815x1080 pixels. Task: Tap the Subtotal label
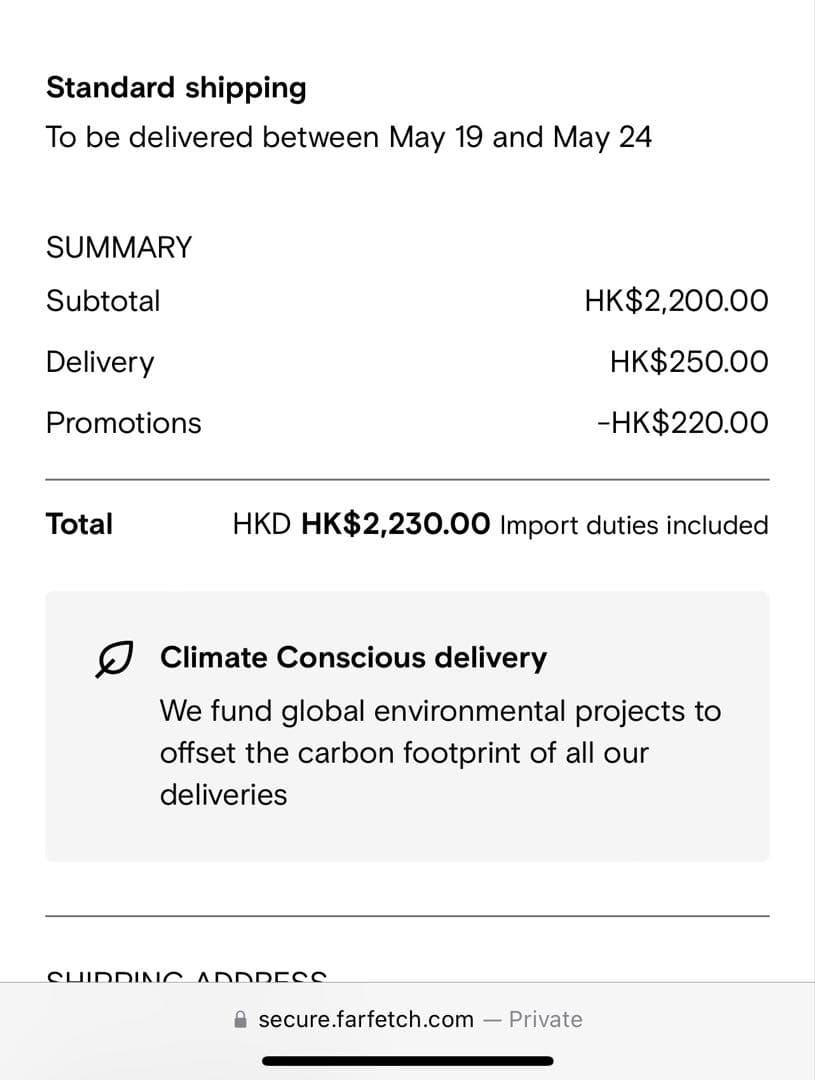[103, 301]
